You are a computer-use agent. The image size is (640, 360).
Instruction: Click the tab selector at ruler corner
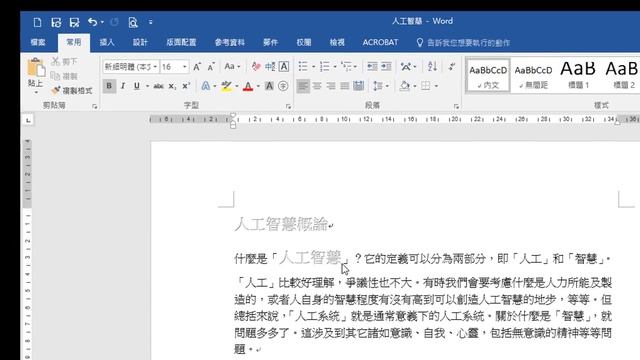28,120
